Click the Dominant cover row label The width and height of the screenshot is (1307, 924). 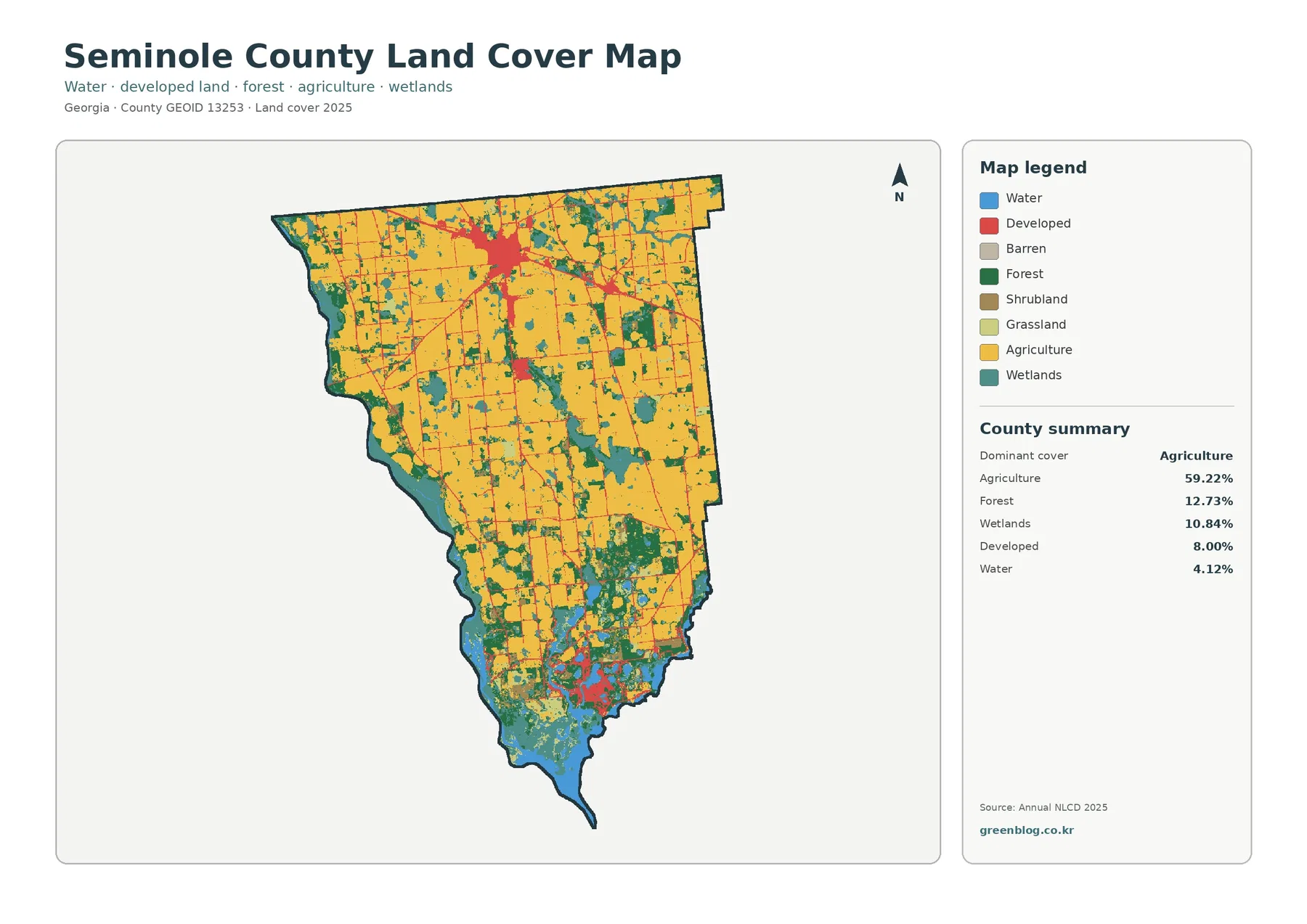click(1023, 456)
